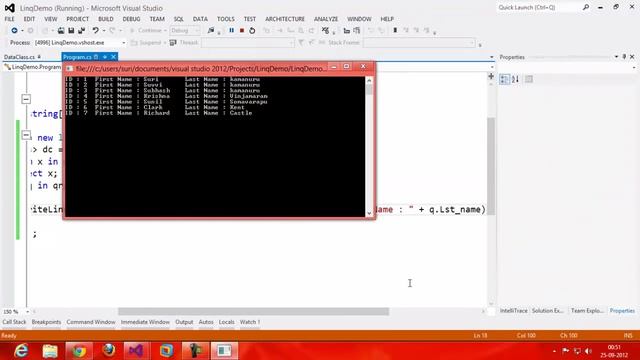The height and width of the screenshot is (360, 640).
Task: Open the Properties object selector dropdown
Action: [x=634, y=67]
